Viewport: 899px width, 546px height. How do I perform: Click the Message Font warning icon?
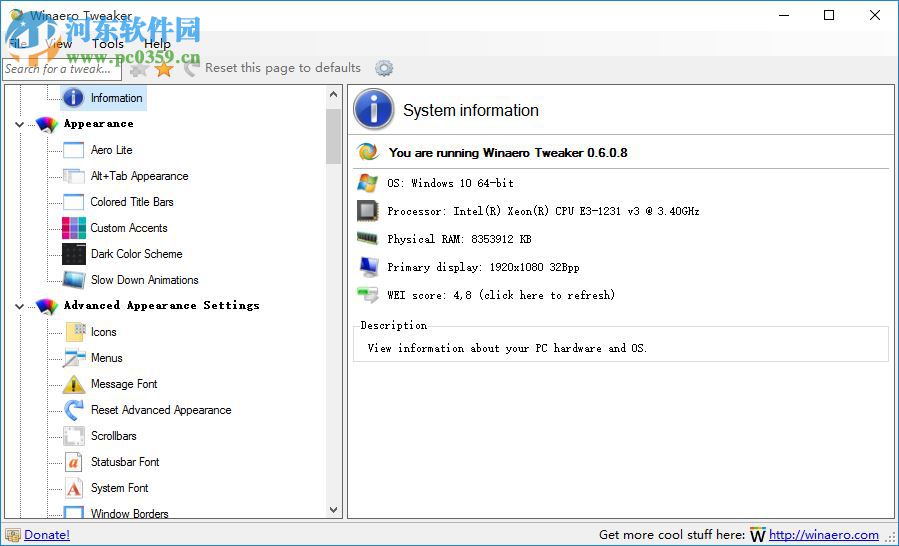tap(73, 384)
